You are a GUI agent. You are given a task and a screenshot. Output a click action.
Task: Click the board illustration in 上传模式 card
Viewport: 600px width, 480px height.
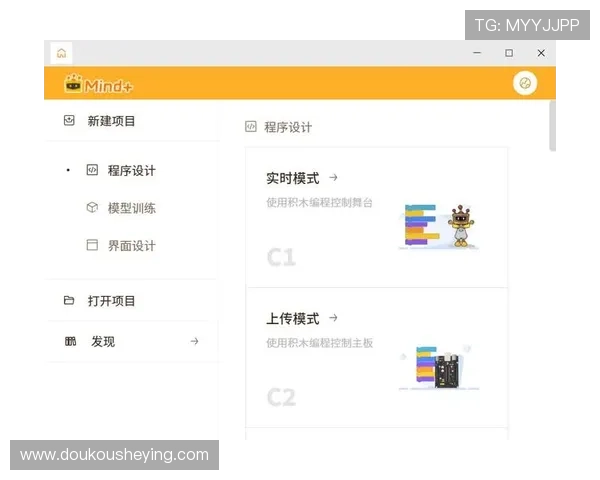point(439,367)
